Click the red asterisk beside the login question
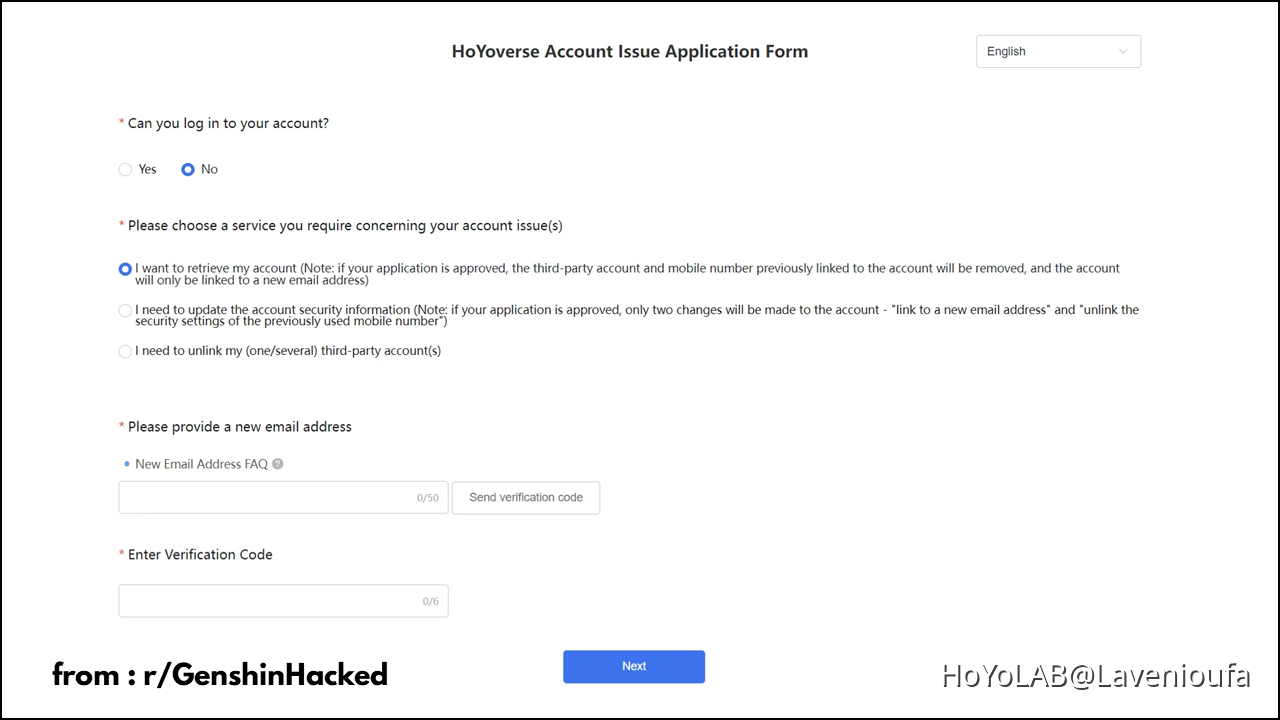The width and height of the screenshot is (1280, 720). [x=120, y=122]
